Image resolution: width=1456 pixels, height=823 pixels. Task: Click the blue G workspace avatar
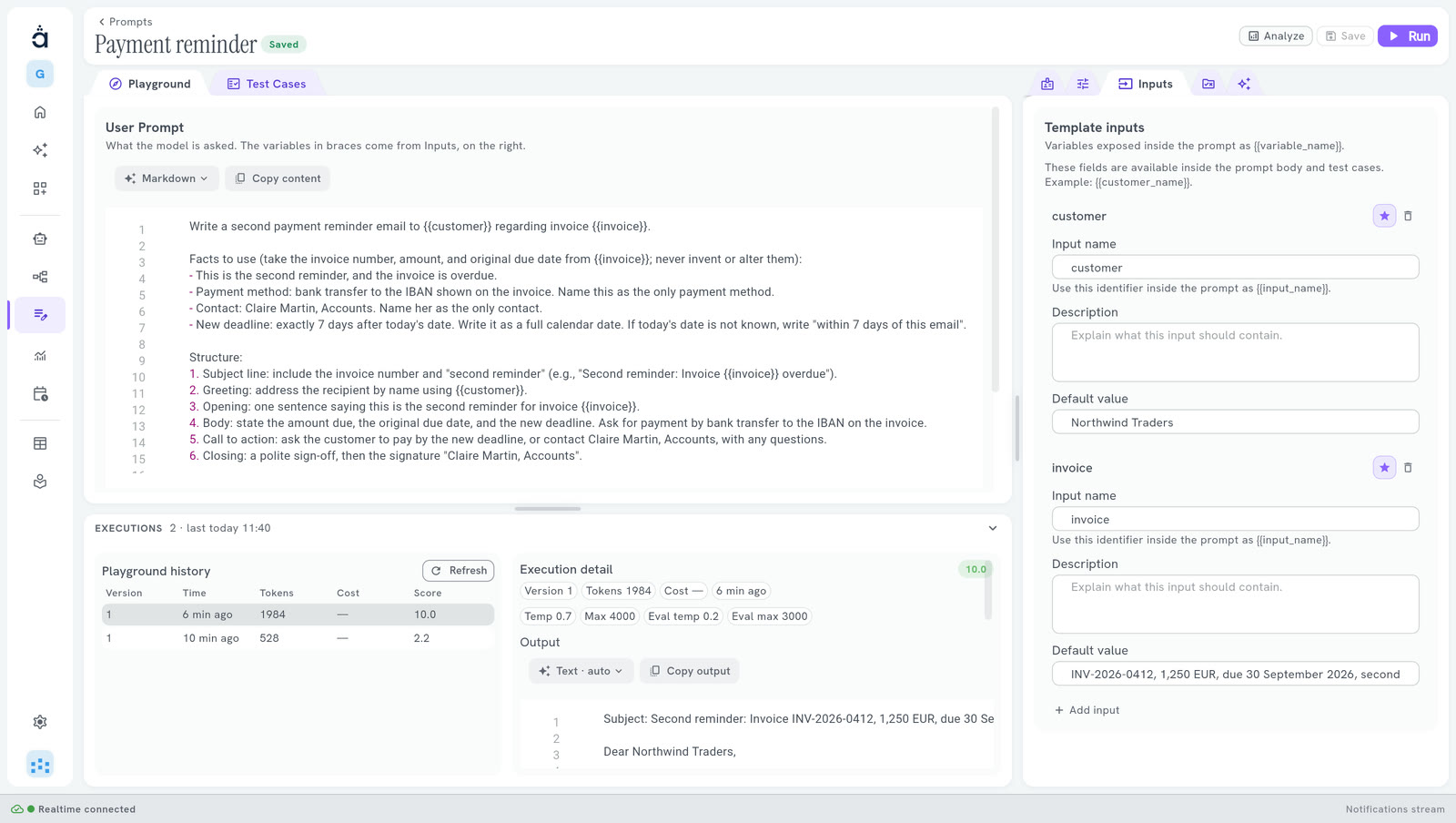40,74
